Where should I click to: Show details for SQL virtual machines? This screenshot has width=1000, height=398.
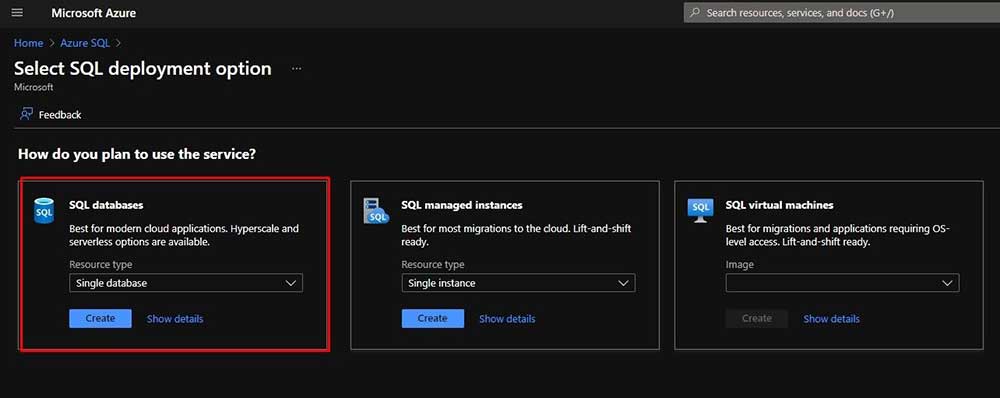(831, 319)
